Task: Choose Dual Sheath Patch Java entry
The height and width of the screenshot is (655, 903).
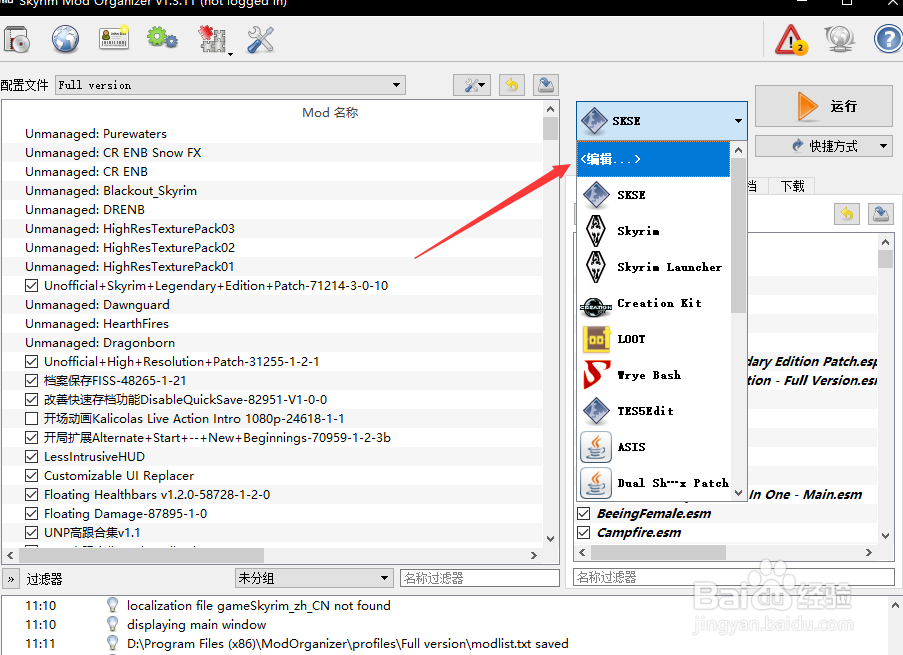Action: click(x=654, y=483)
